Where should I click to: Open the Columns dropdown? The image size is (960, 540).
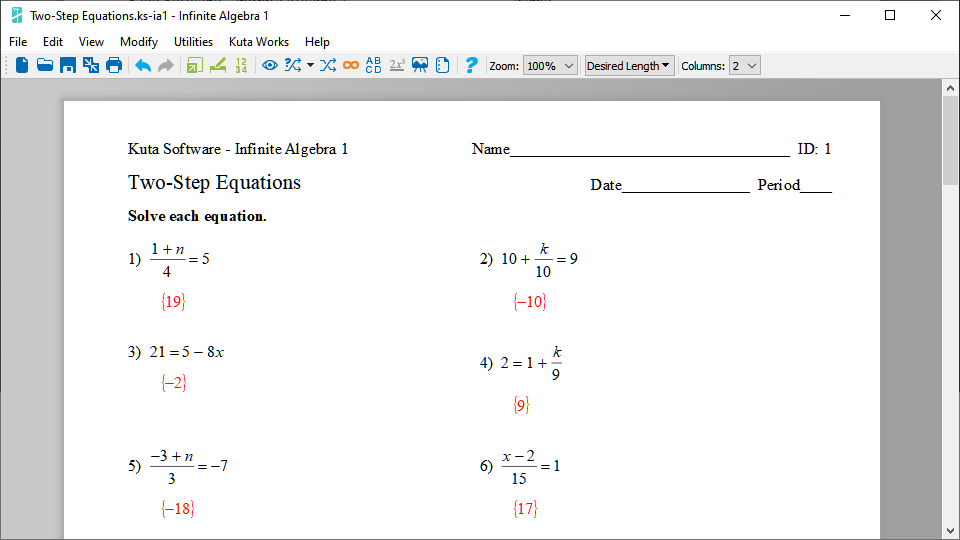pyautogui.click(x=745, y=65)
